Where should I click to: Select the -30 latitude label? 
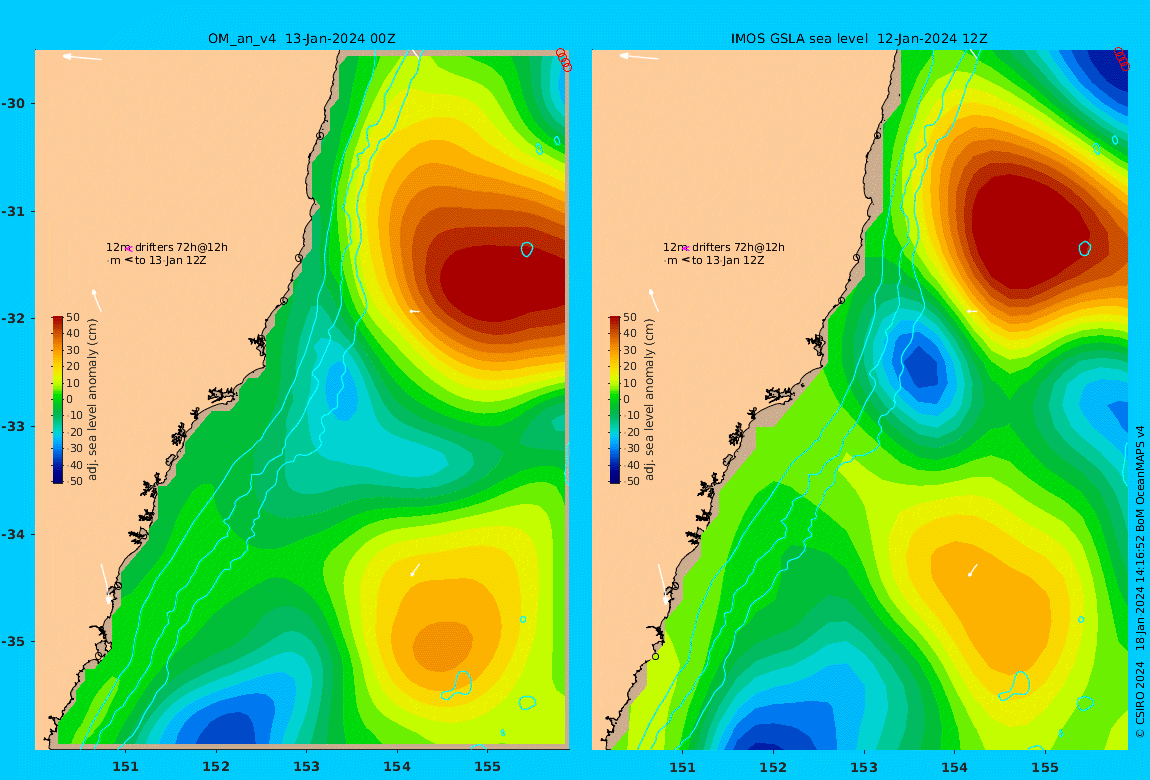pyautogui.click(x=12, y=103)
